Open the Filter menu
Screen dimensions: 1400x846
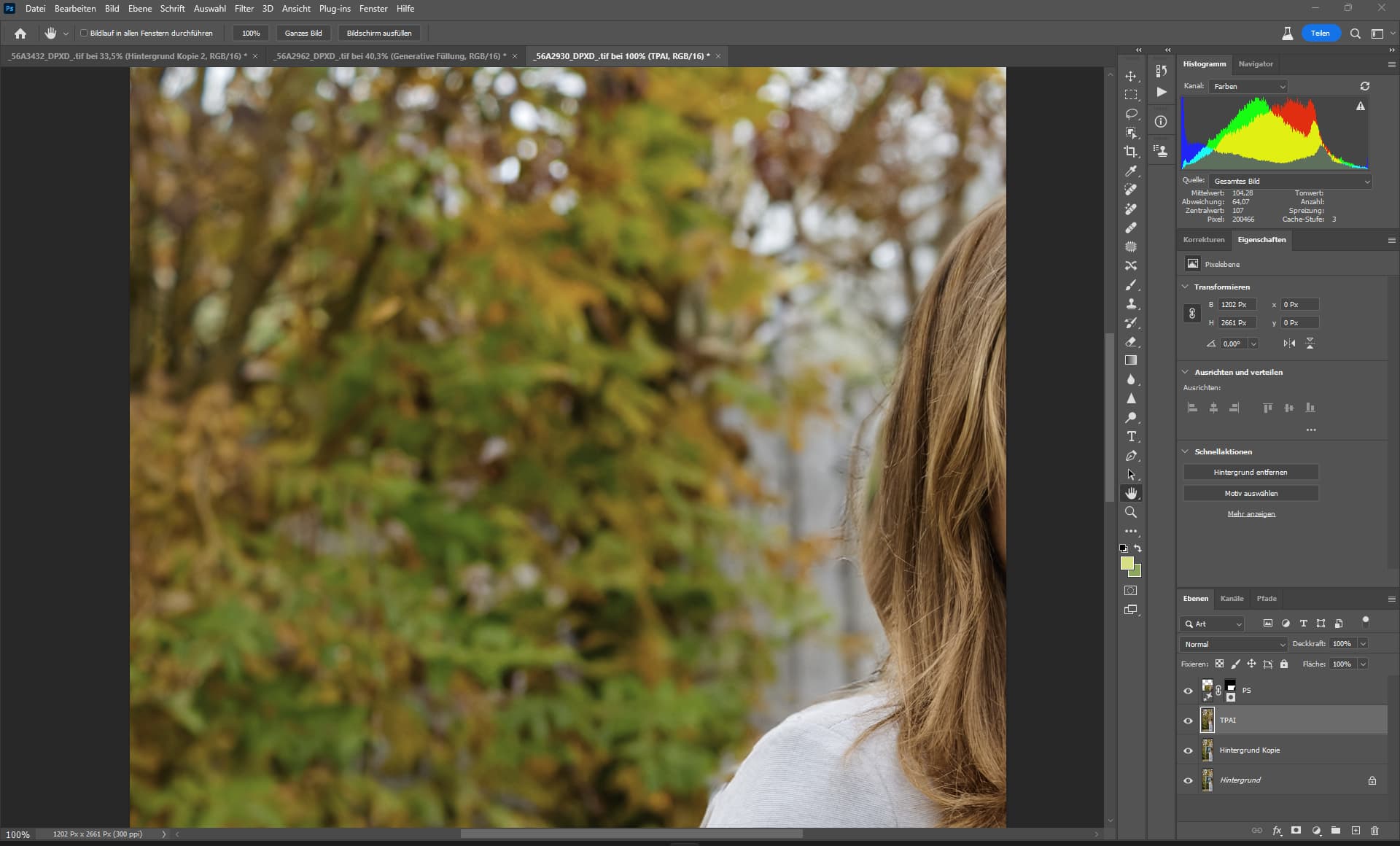coord(244,9)
